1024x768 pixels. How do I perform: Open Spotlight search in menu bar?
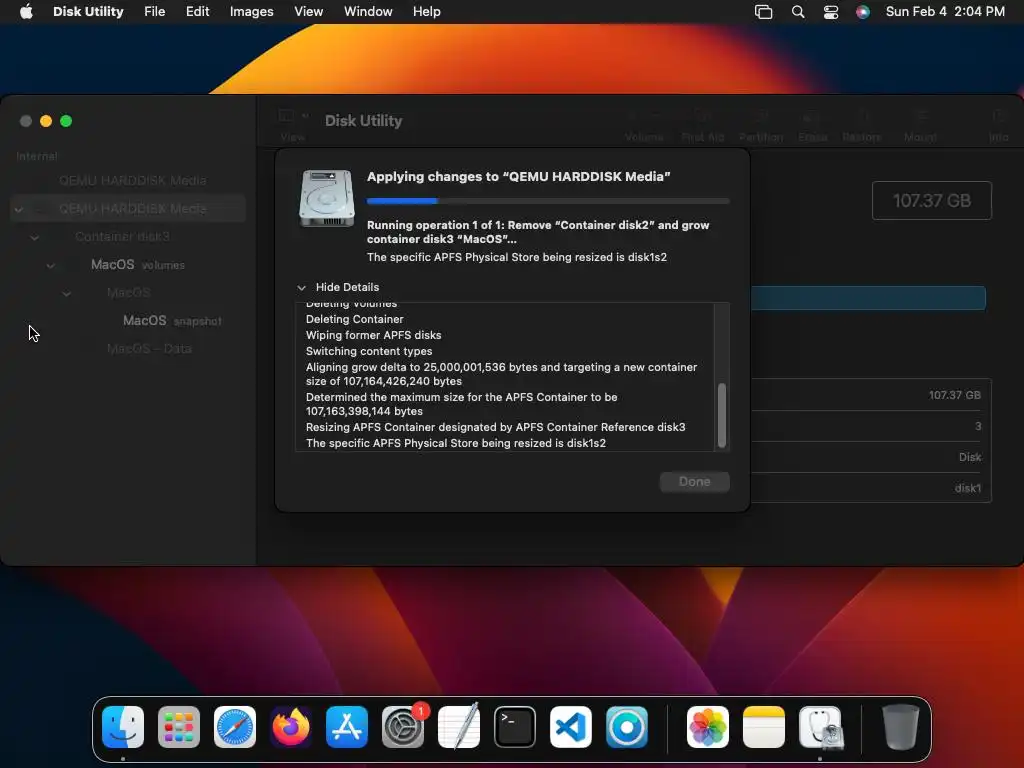[798, 12]
